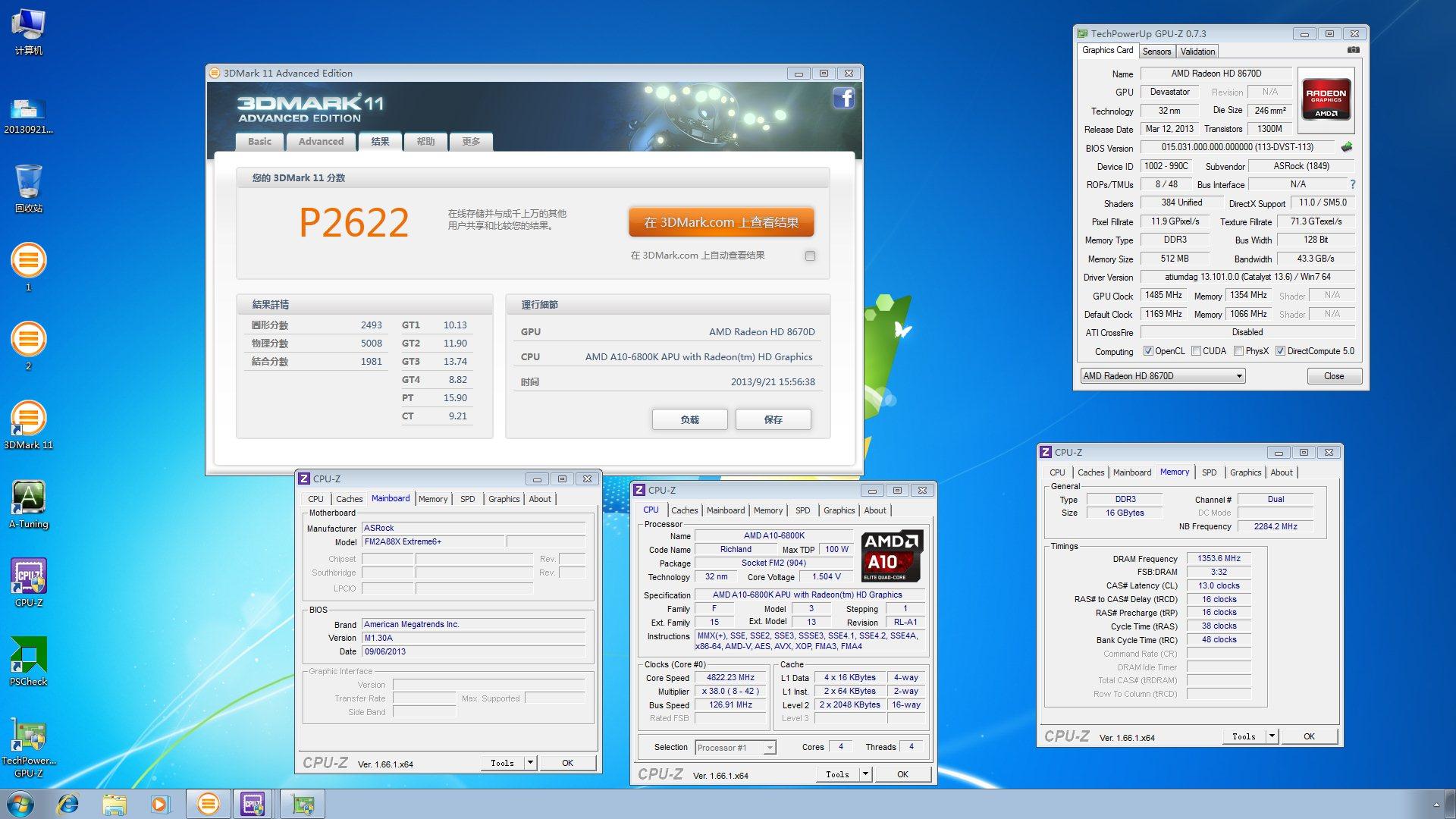Click the BIOS save icon in GPU-Z
Image resolution: width=1456 pixels, height=819 pixels.
pyautogui.click(x=1347, y=147)
